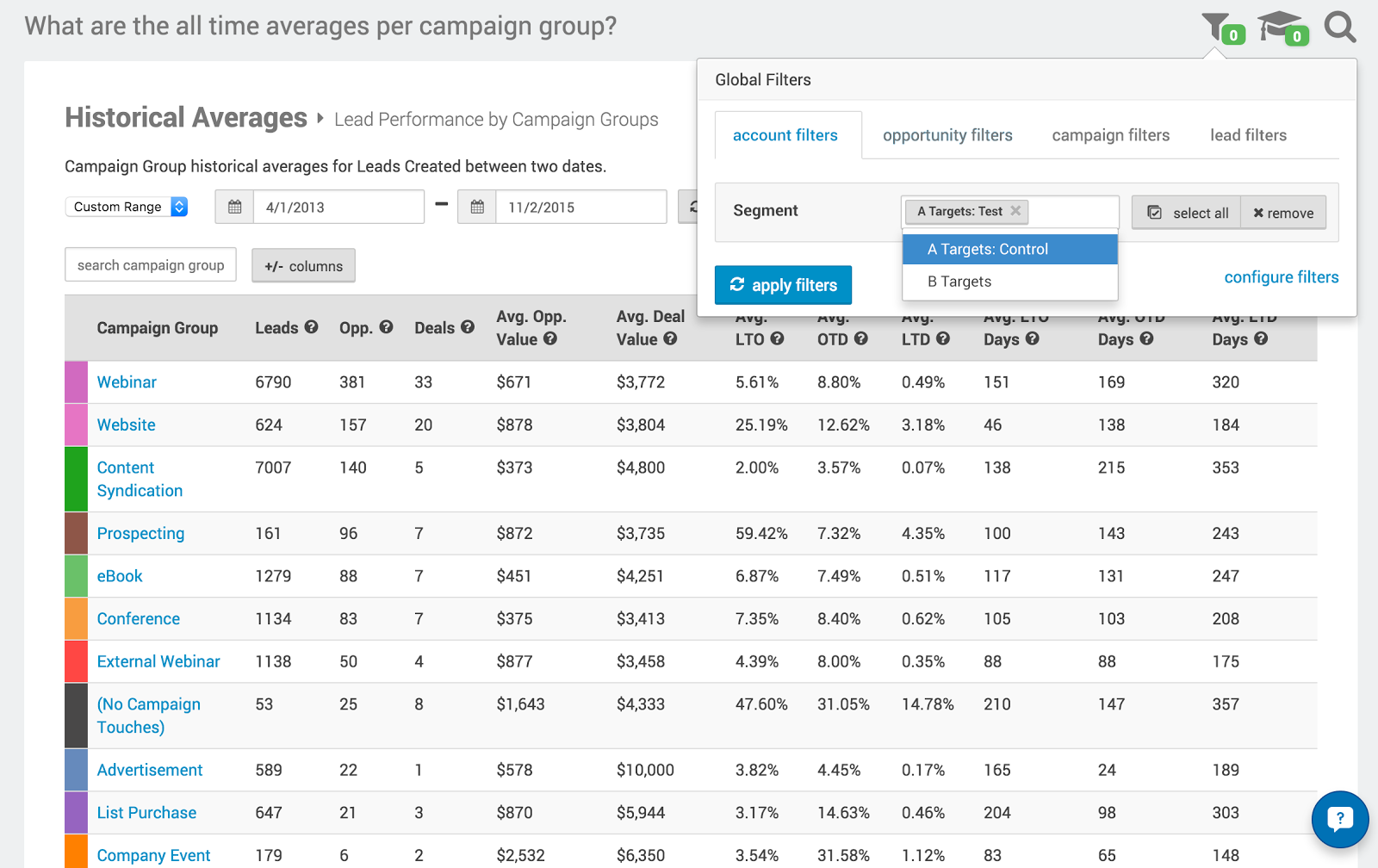
Task: Click the Webinar purple color swatch
Action: tap(76, 382)
